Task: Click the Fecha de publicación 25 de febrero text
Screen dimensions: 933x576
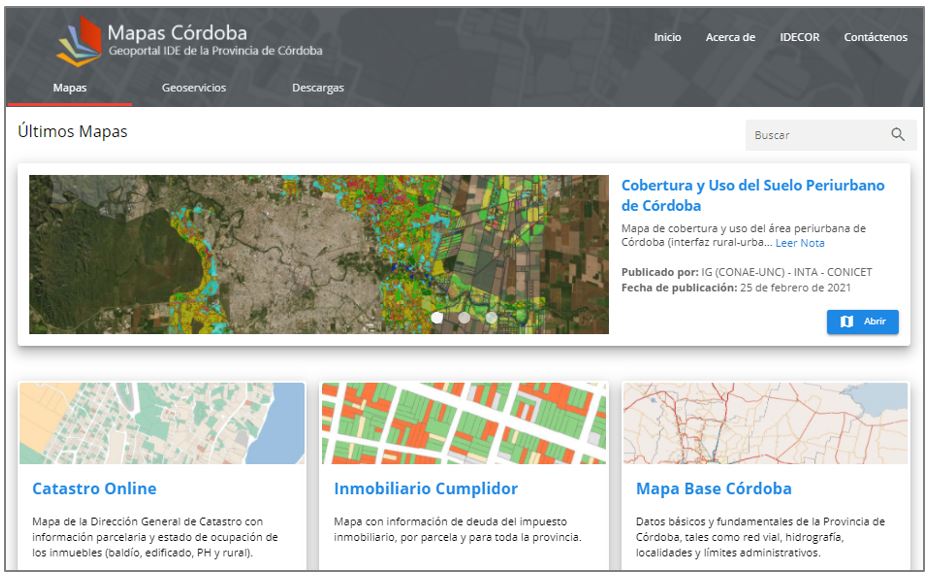Action: (x=736, y=287)
